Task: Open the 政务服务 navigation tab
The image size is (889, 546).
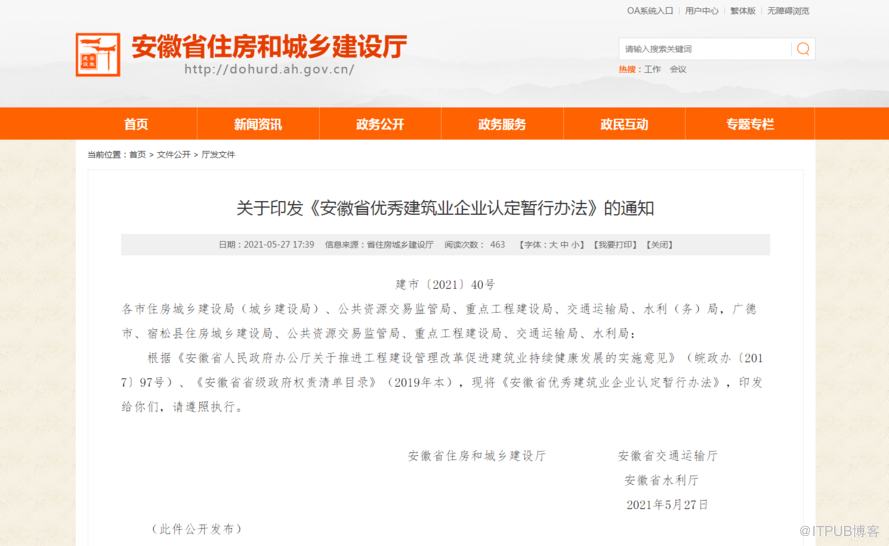Action: 502,124
